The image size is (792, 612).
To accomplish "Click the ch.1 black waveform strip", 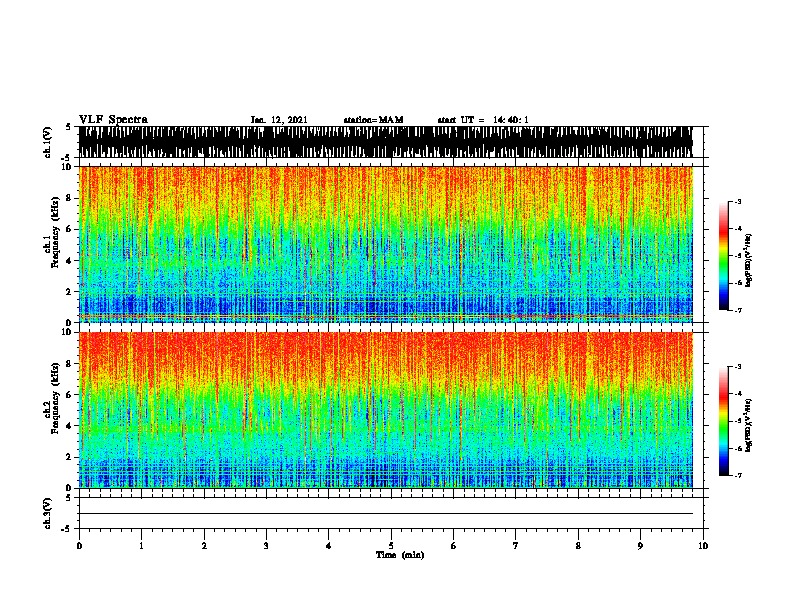I will [x=385, y=142].
